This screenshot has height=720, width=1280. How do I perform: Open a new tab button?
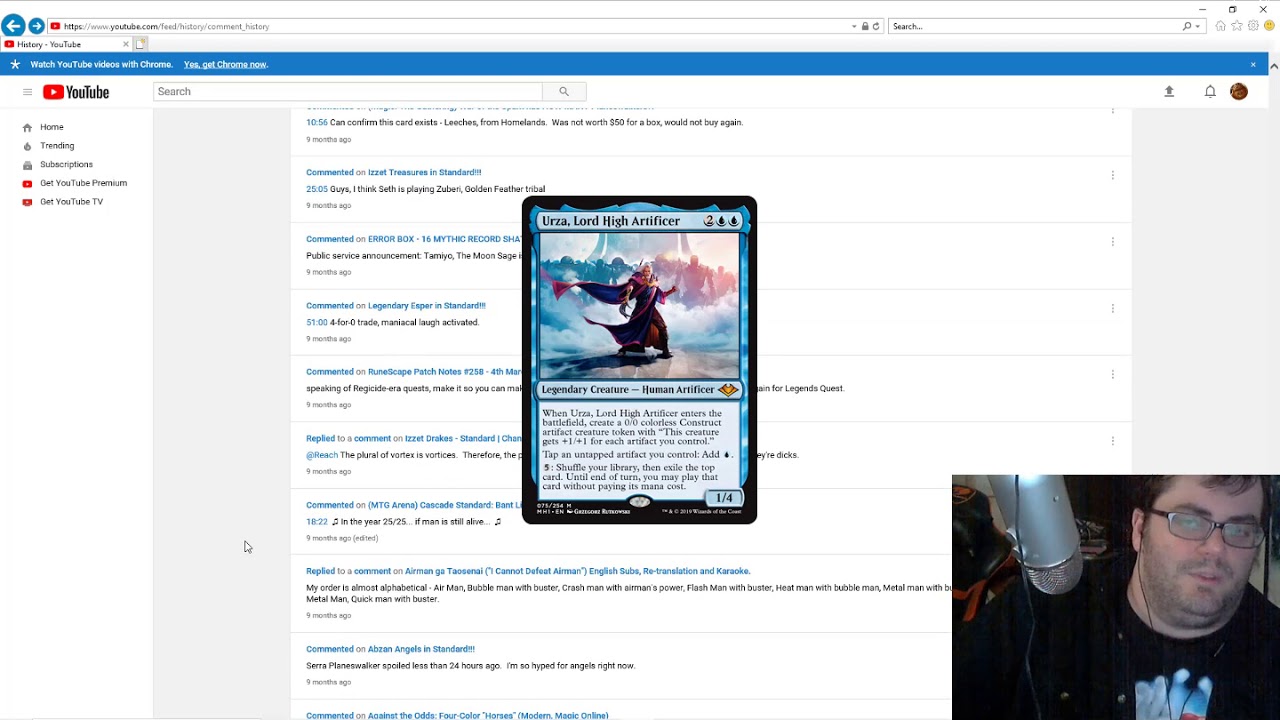[141, 44]
